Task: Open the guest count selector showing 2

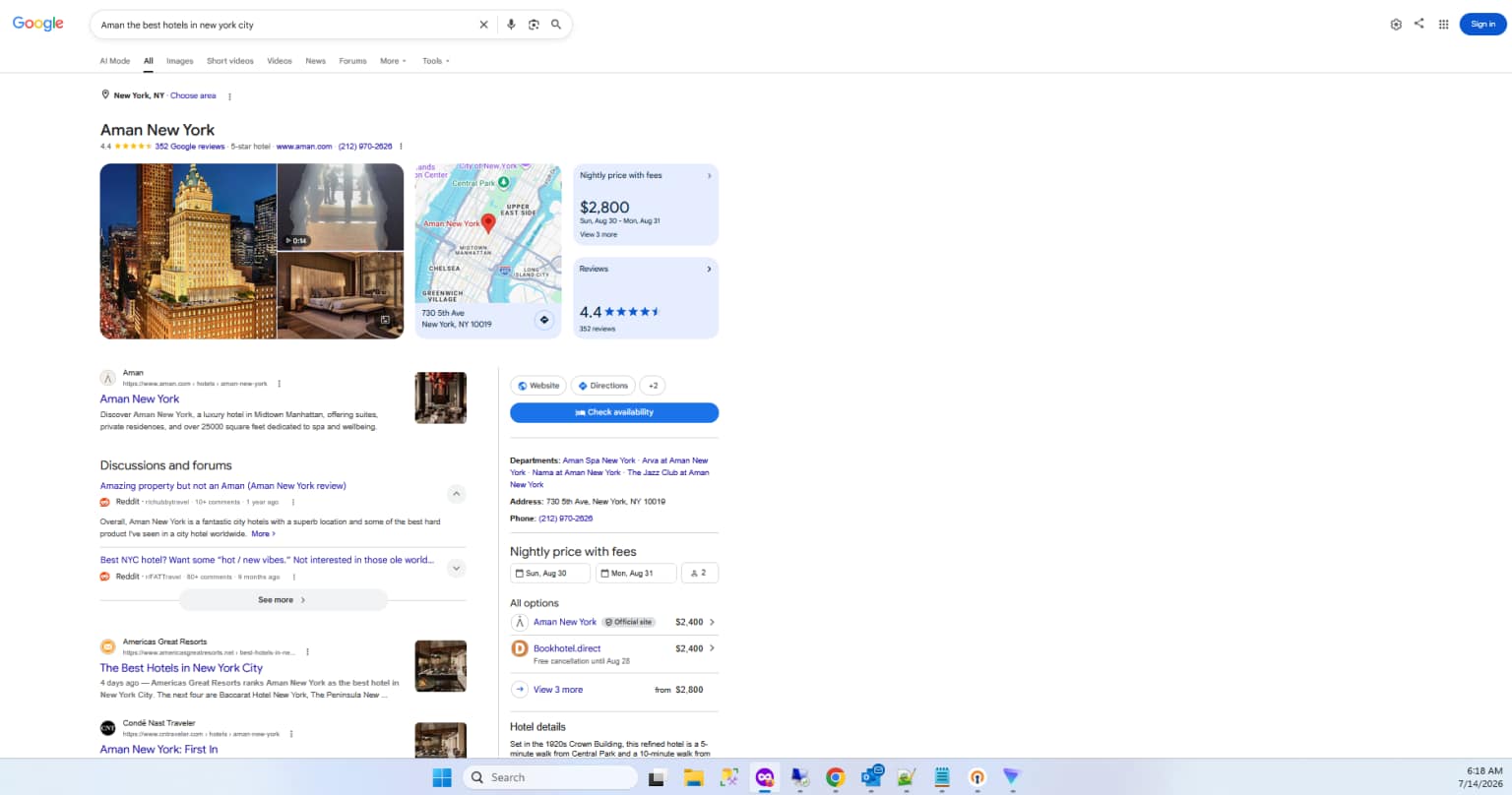Action: pyautogui.click(x=700, y=573)
